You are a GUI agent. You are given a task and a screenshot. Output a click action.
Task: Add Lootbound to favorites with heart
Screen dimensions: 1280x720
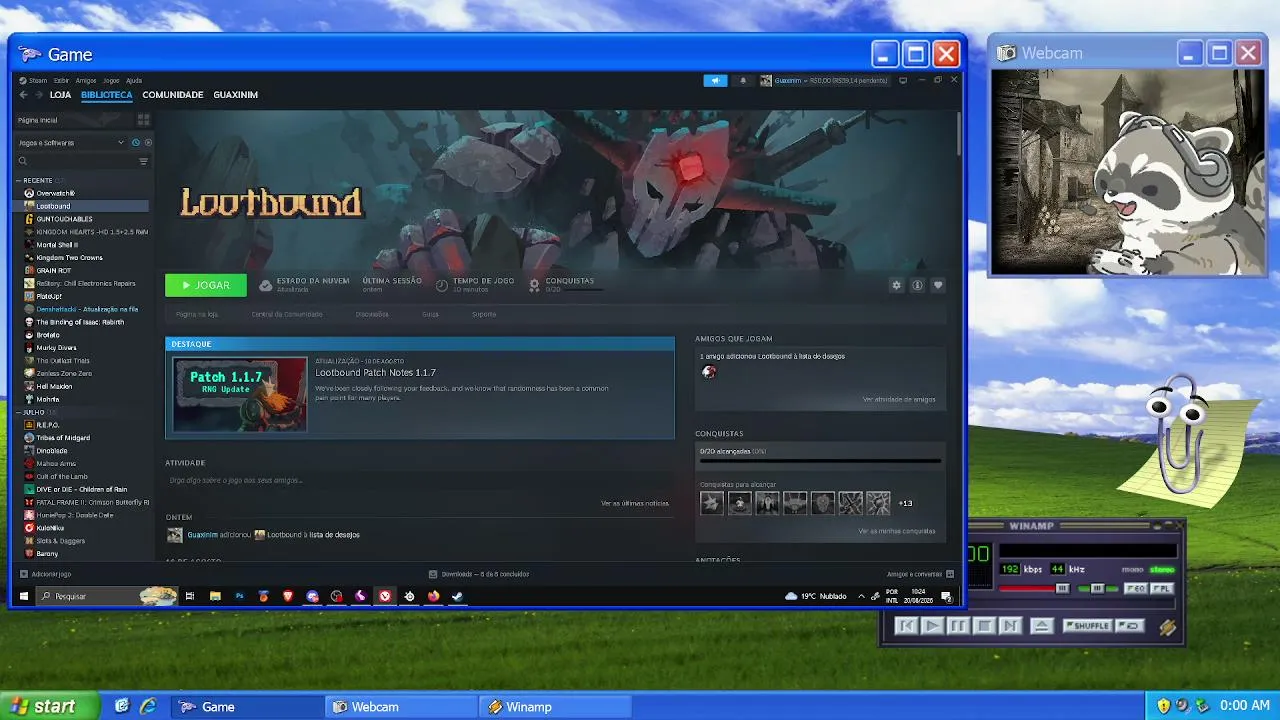938,285
